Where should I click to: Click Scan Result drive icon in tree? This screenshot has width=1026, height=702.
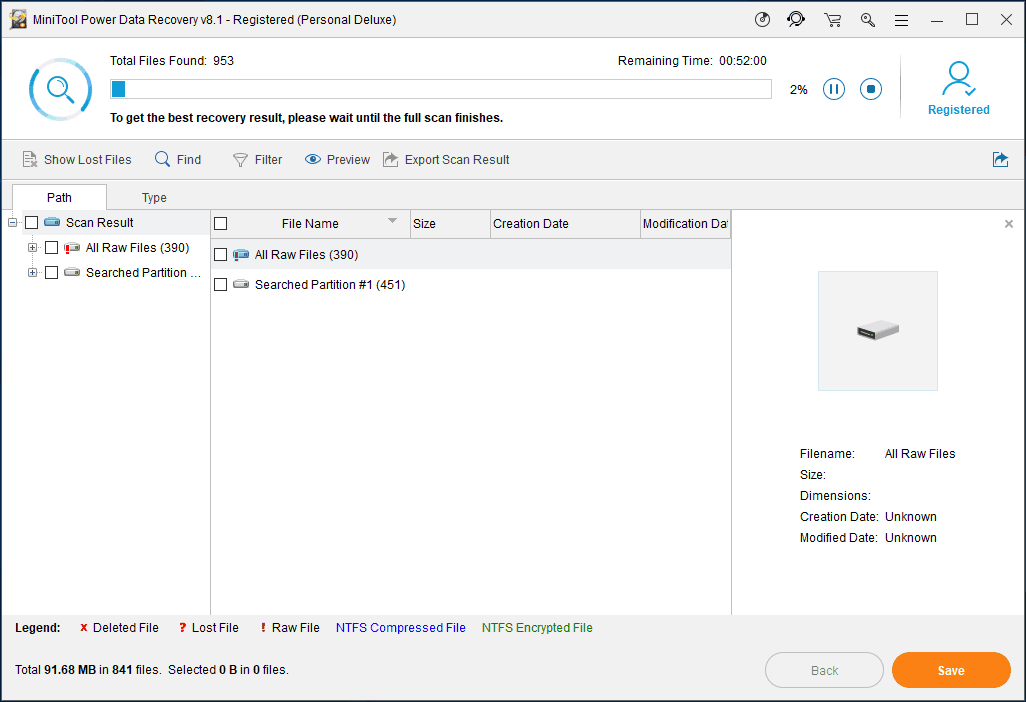[52, 222]
